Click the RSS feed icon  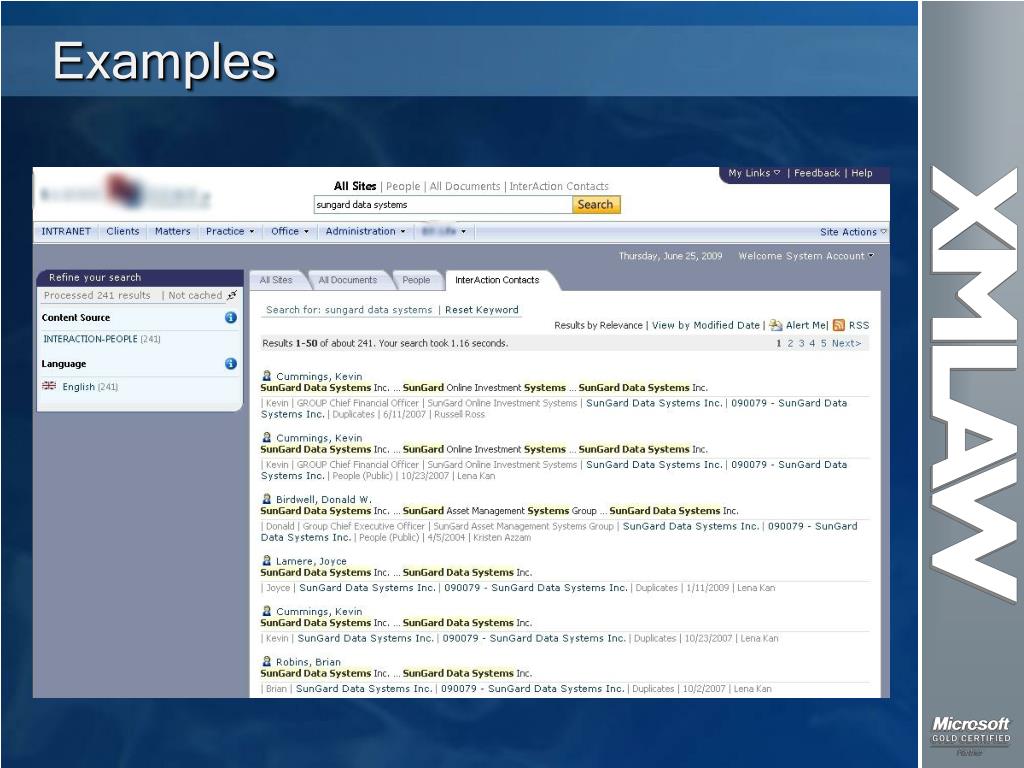tap(839, 325)
